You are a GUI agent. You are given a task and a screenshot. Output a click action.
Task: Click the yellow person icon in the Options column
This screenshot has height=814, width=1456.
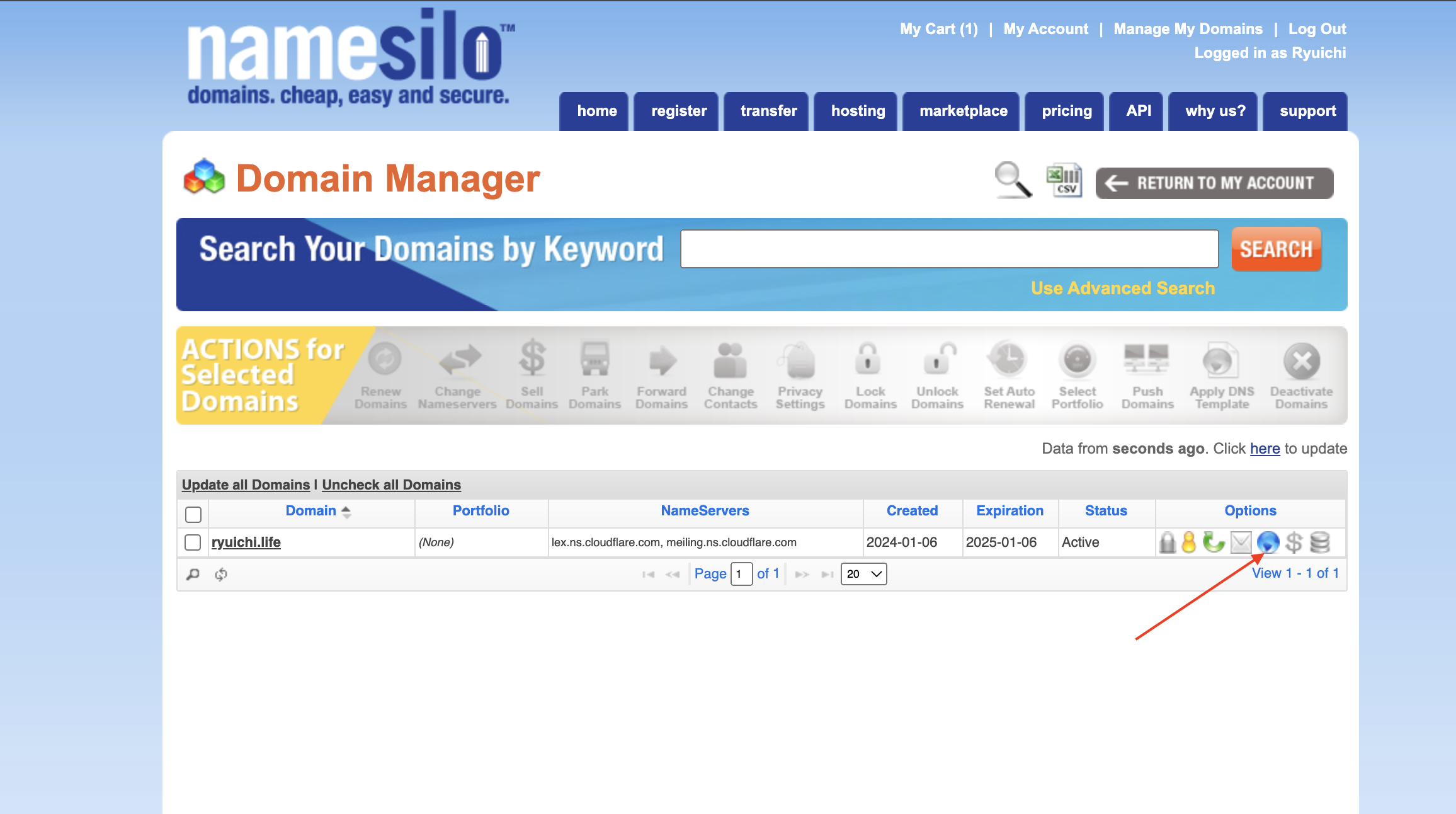point(1188,542)
